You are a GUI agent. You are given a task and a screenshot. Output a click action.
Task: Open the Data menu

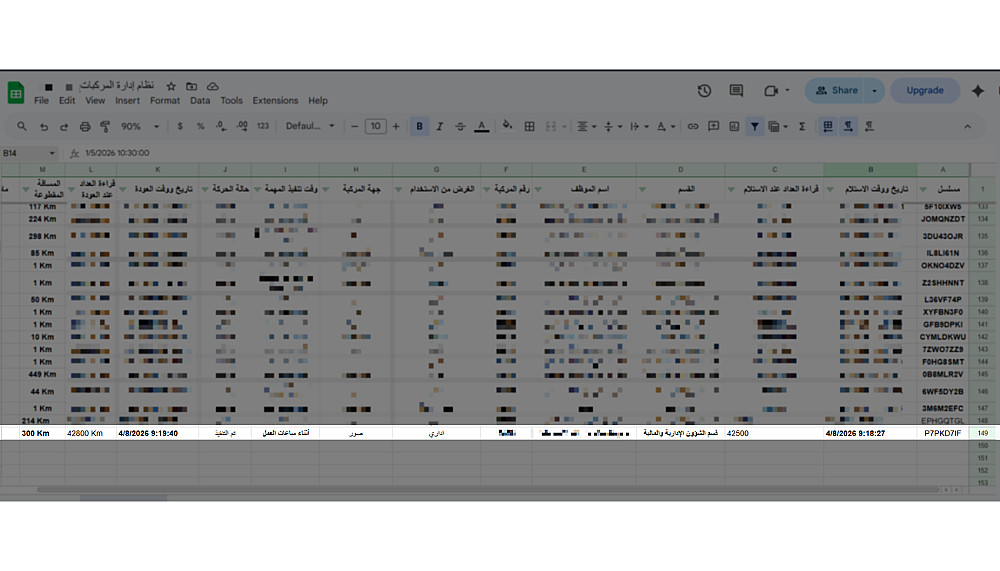coord(200,101)
